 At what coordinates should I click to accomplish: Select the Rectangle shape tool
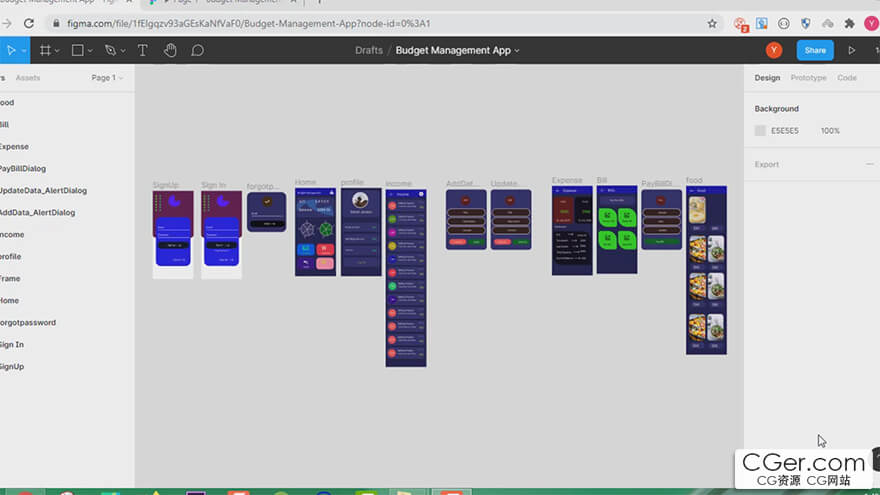76,50
